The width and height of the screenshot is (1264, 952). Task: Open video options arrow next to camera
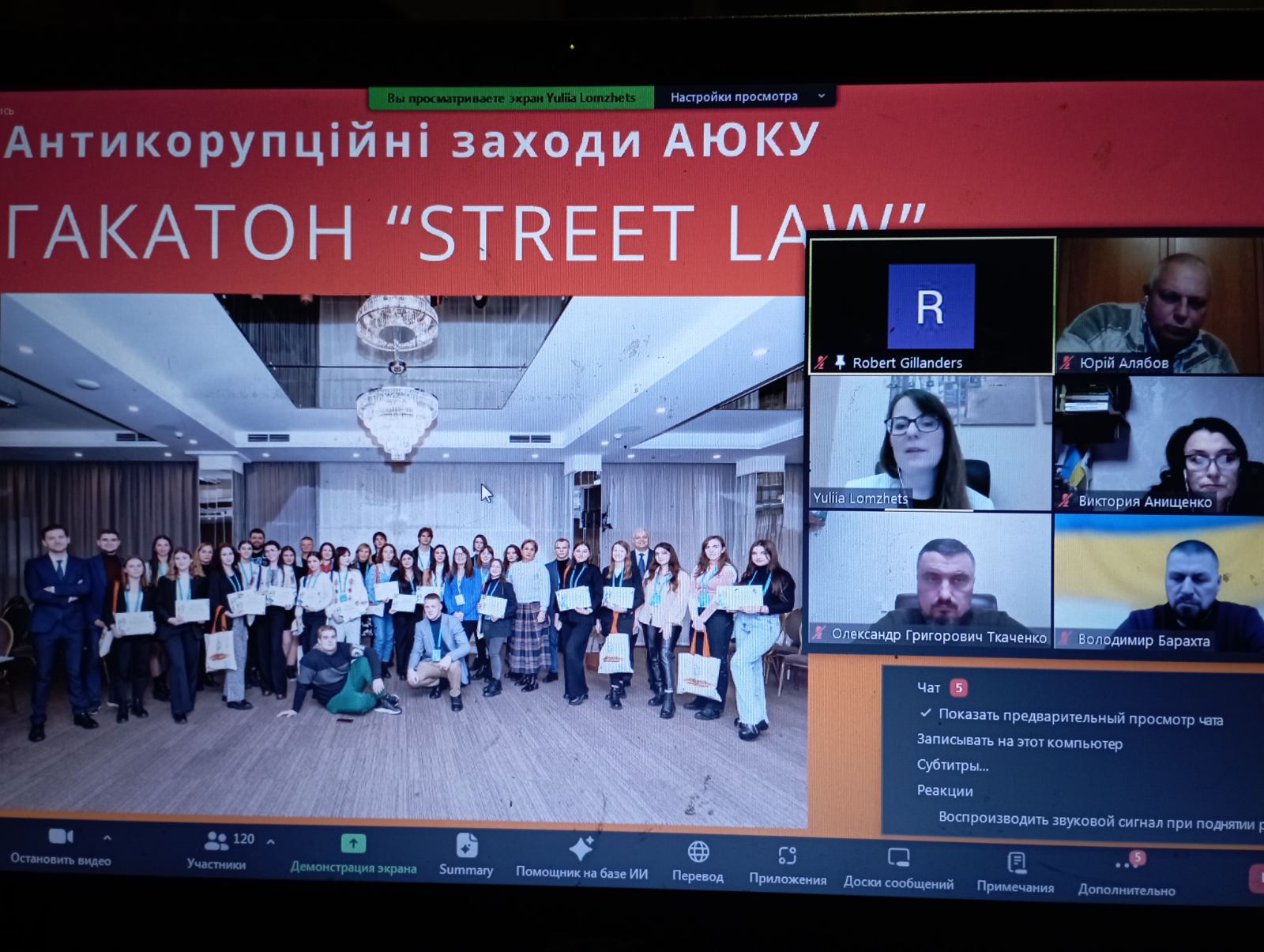pos(107,838)
